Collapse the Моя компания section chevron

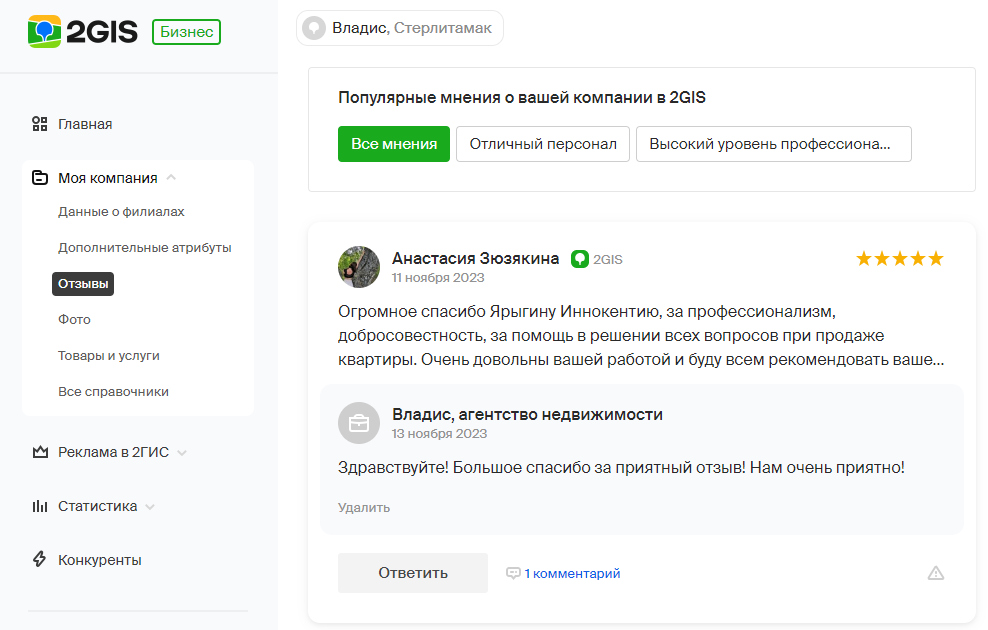click(x=171, y=178)
